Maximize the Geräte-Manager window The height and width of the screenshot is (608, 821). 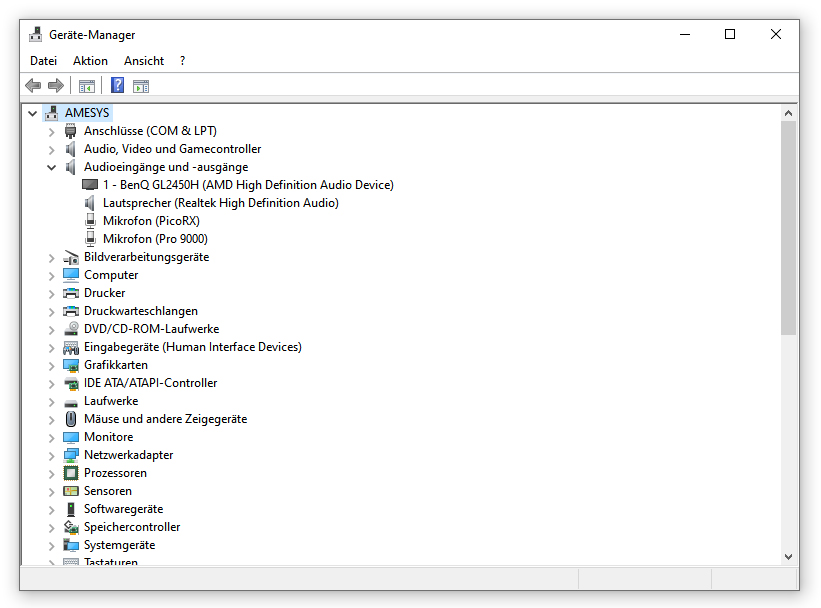(730, 35)
